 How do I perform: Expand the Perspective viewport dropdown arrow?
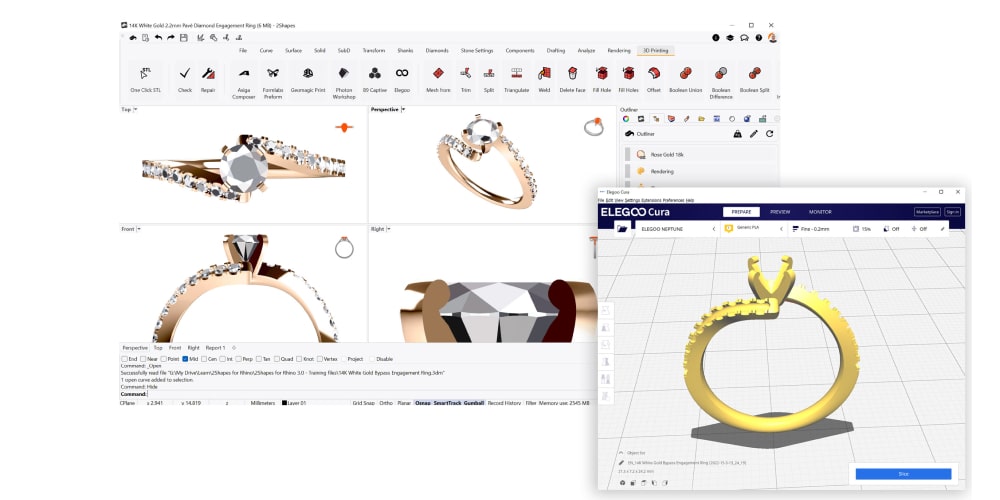coord(402,110)
